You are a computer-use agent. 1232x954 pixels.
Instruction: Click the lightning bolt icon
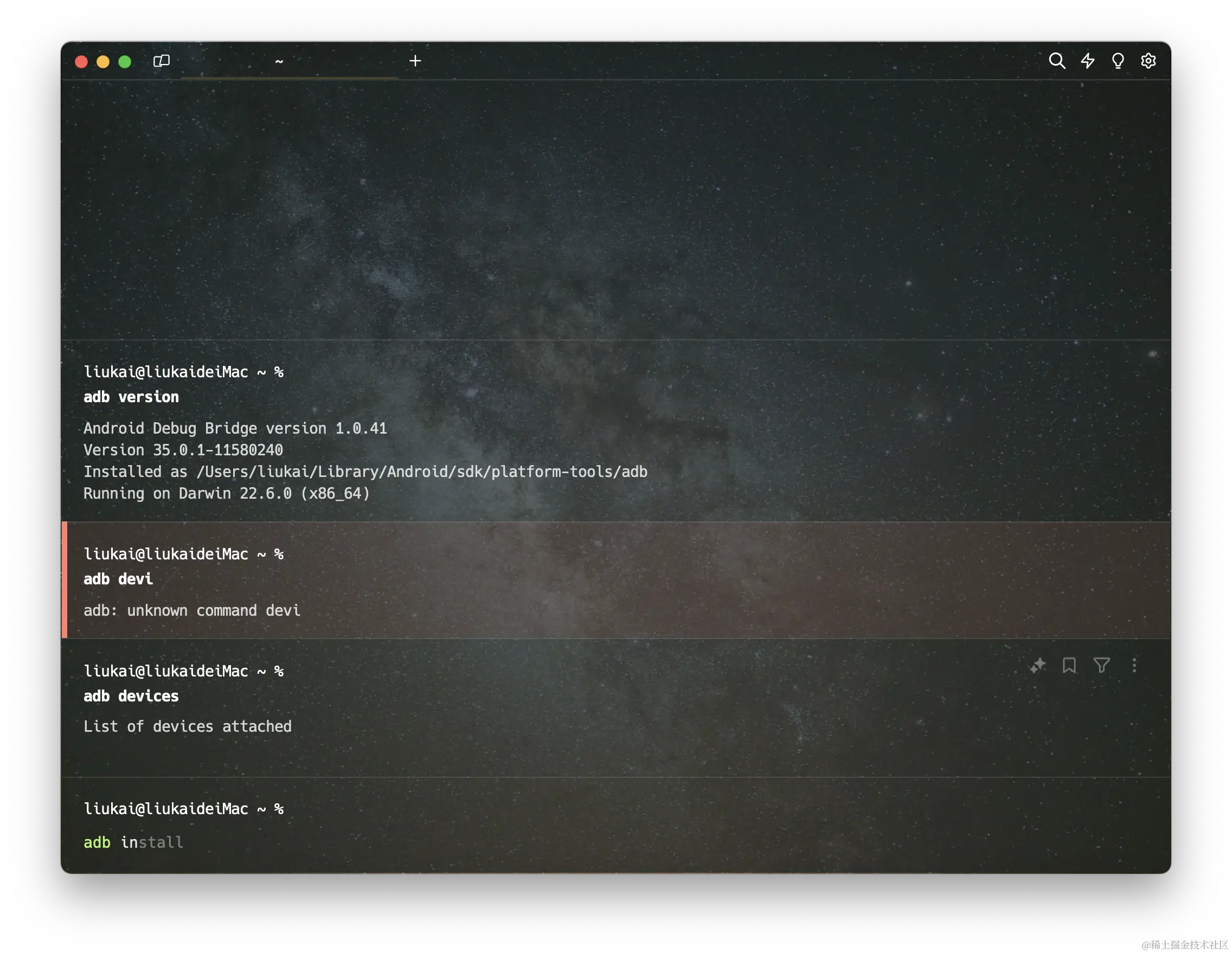pos(1088,61)
